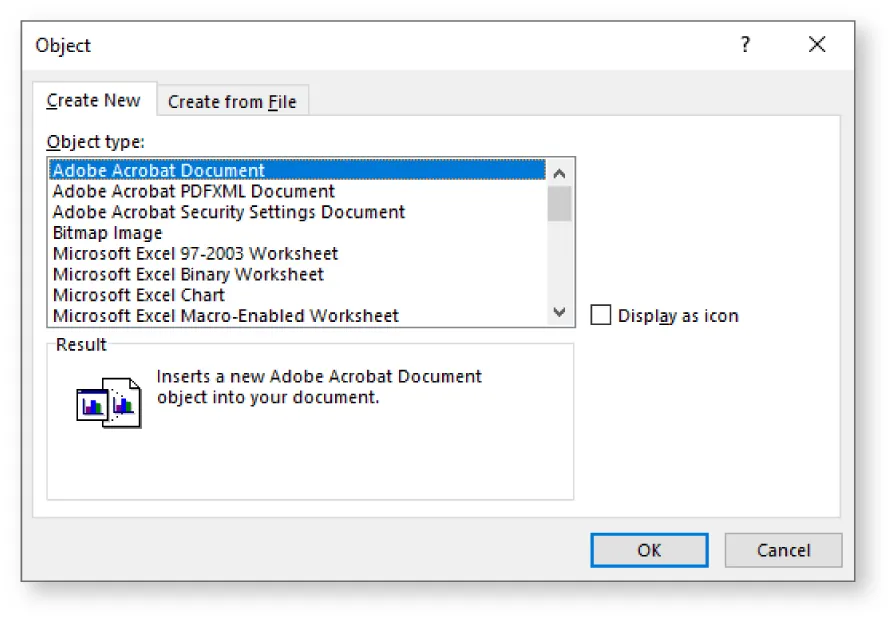Click the OK button

coord(648,550)
